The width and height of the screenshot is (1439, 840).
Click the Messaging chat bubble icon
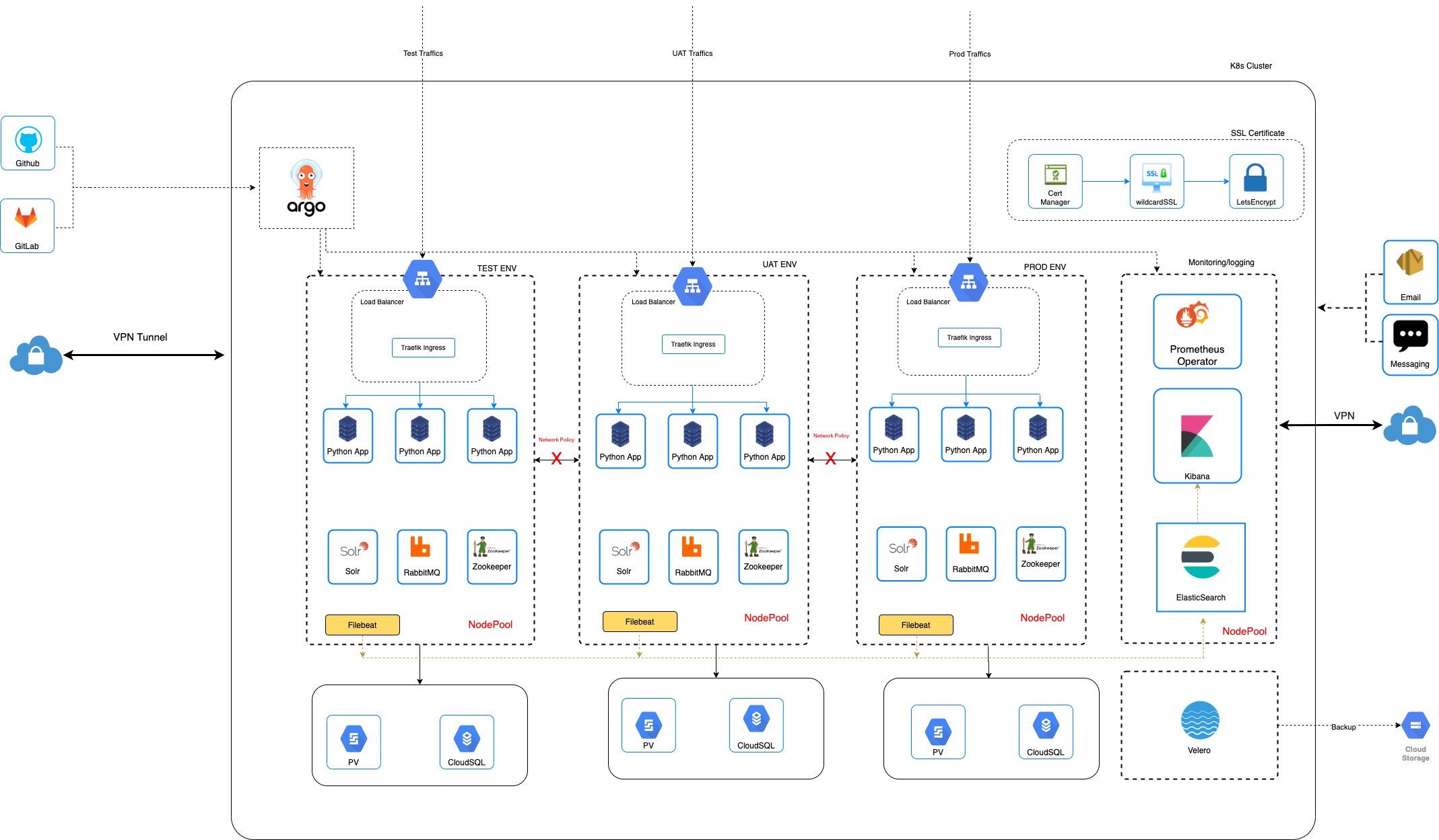click(1410, 336)
